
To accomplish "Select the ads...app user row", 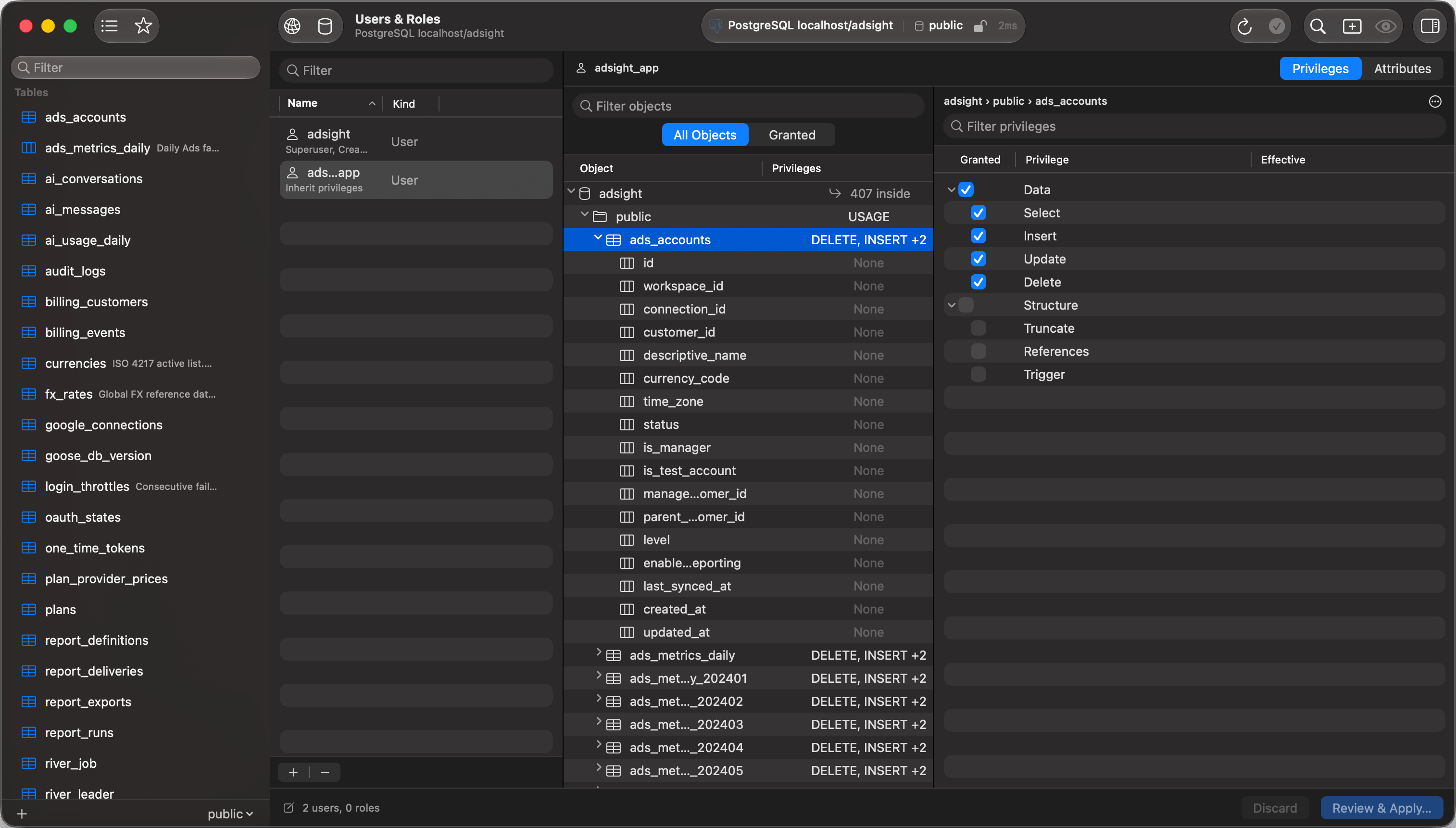I will point(416,180).
